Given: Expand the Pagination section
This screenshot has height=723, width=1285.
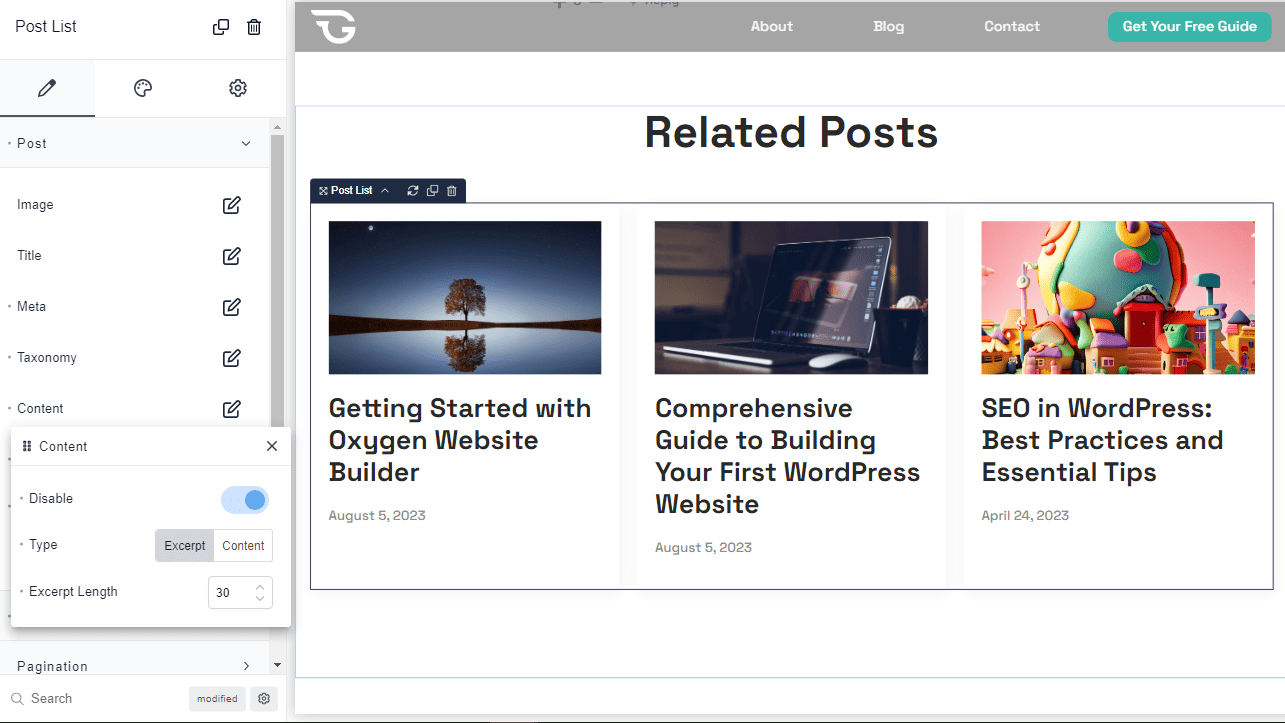Looking at the screenshot, I should 246,666.
